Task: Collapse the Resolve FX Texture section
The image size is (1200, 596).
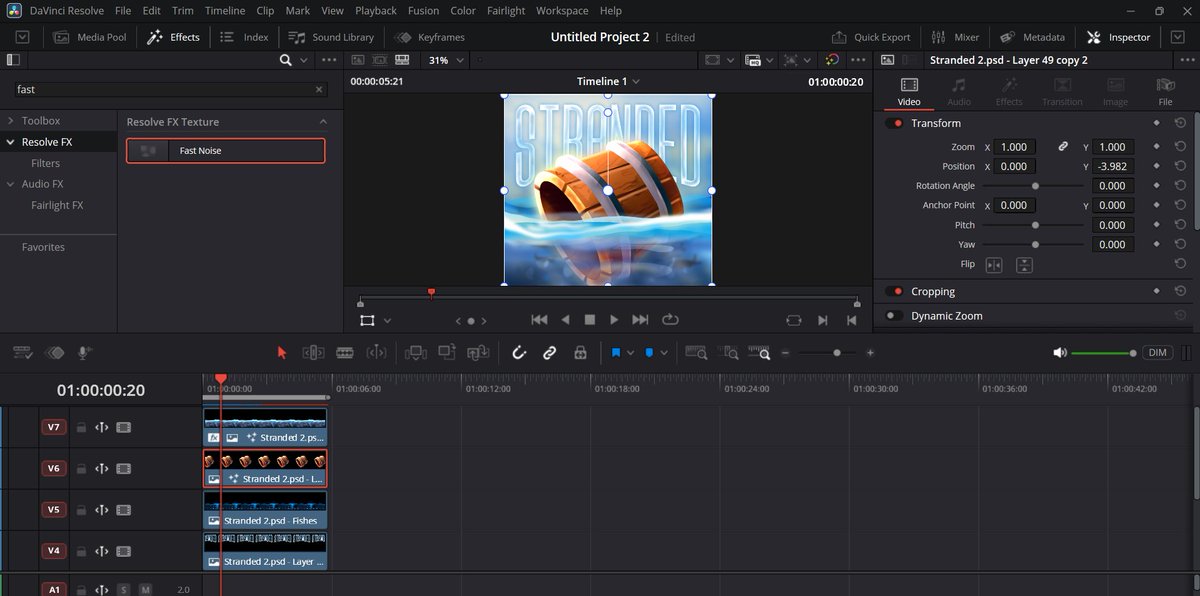Action: coord(323,122)
